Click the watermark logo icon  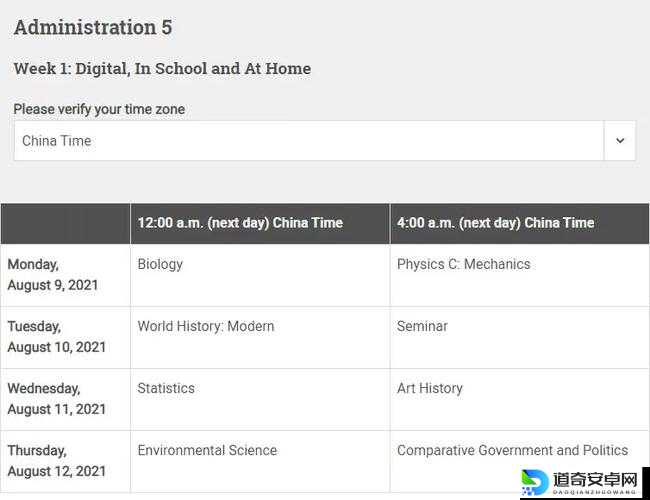pyautogui.click(x=535, y=480)
